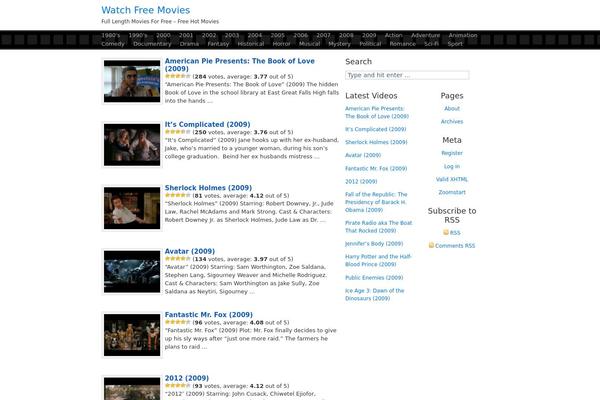Open Ice Age 3: Dawn of the Dinosaurs

click(375, 294)
